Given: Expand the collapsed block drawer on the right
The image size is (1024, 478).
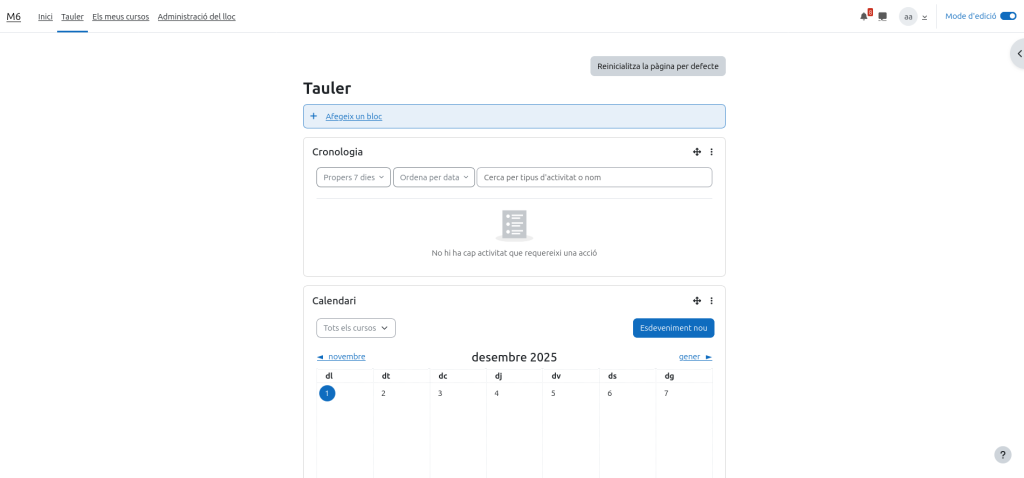Looking at the screenshot, I should coord(1018,53).
